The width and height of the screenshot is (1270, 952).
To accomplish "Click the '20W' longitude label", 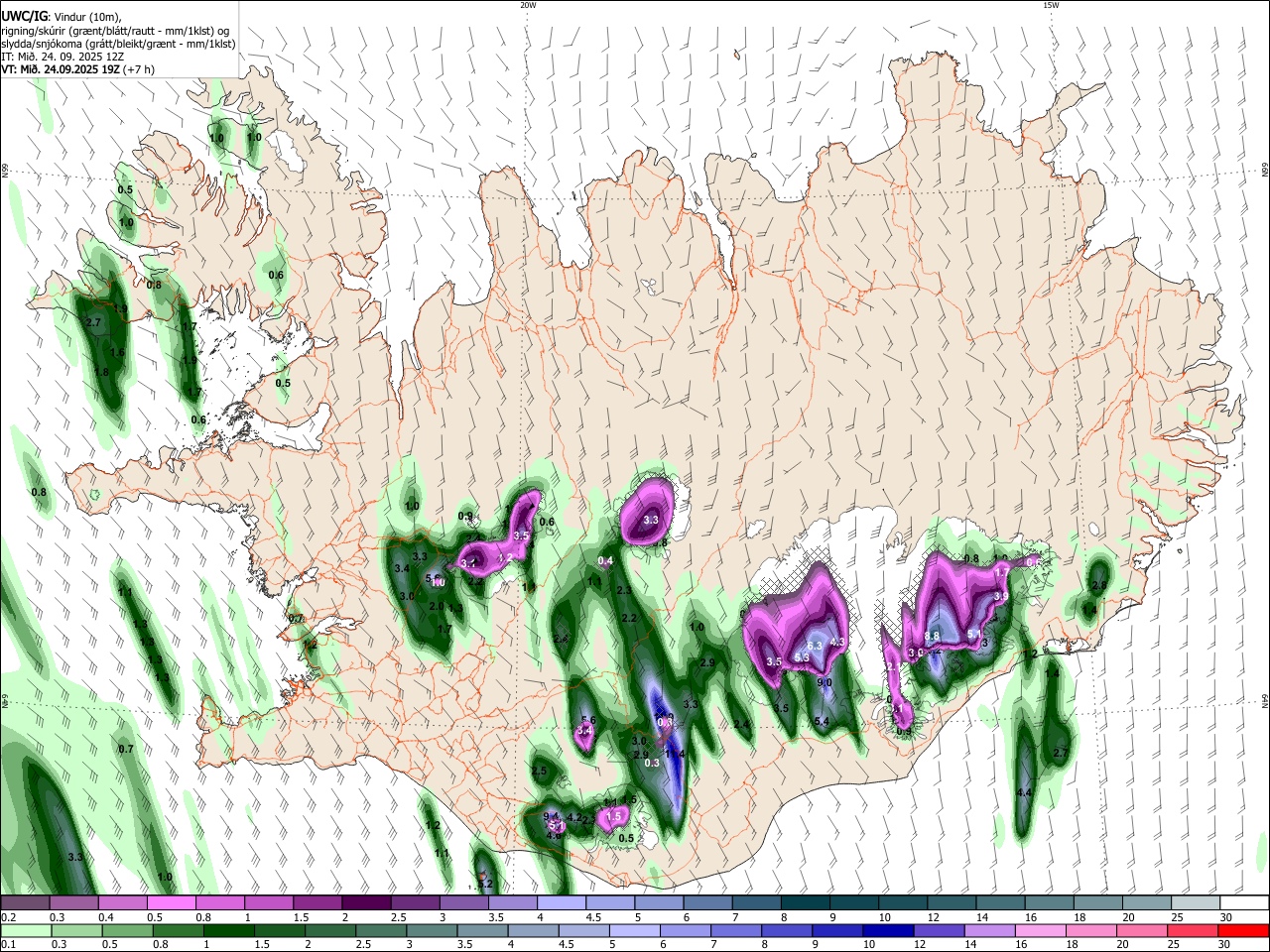I will click(527, 5).
